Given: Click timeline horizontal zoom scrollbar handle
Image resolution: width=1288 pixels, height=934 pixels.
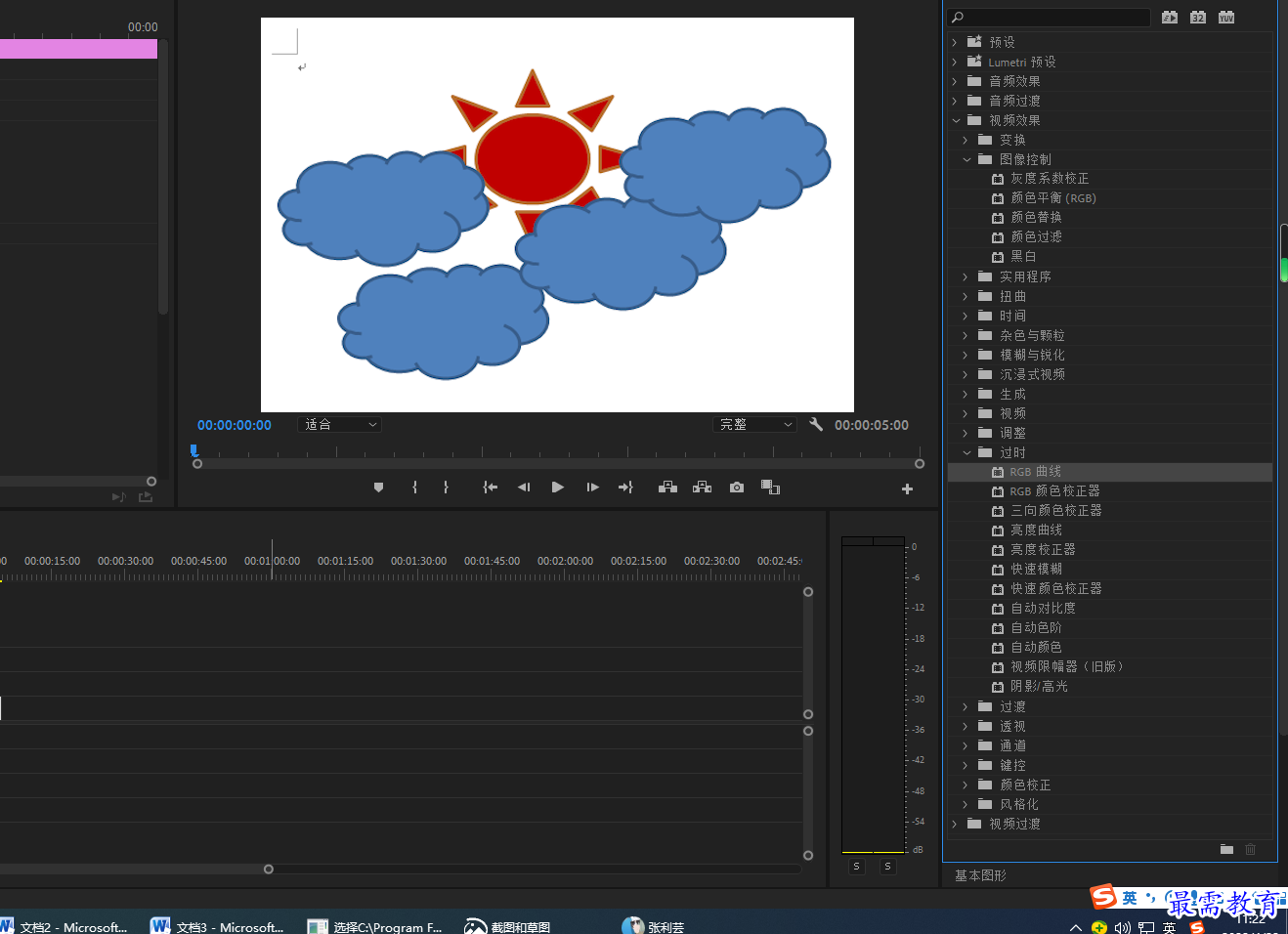Looking at the screenshot, I should tap(269, 869).
